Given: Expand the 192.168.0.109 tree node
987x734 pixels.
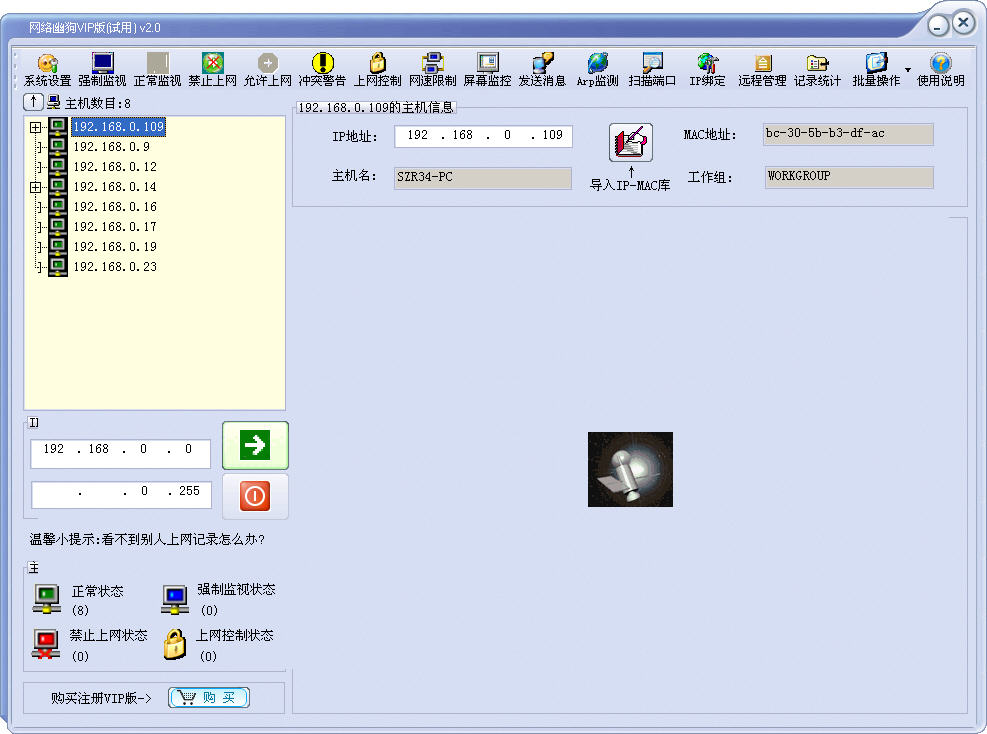Looking at the screenshot, I should pyautogui.click(x=35, y=127).
